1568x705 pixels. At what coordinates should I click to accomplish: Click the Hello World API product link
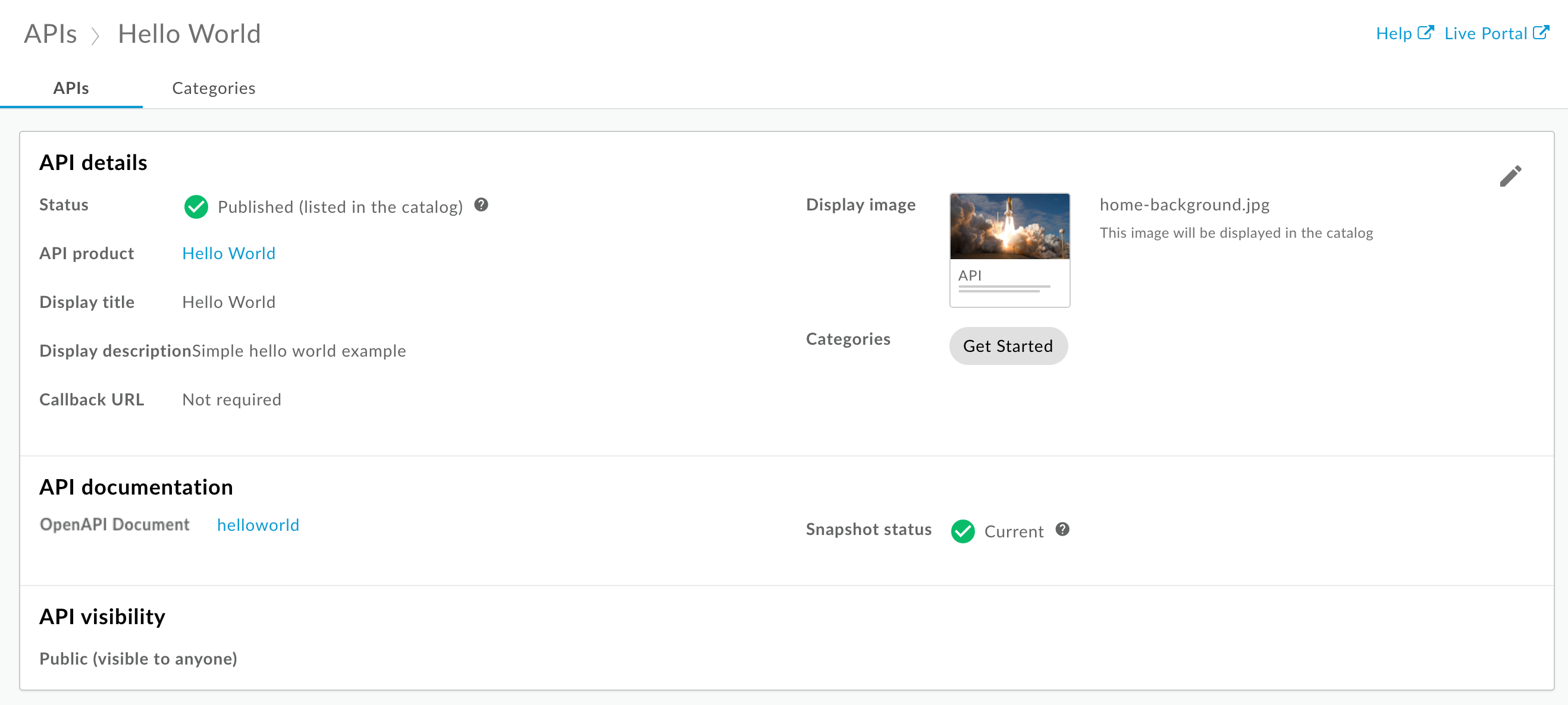[x=229, y=253]
